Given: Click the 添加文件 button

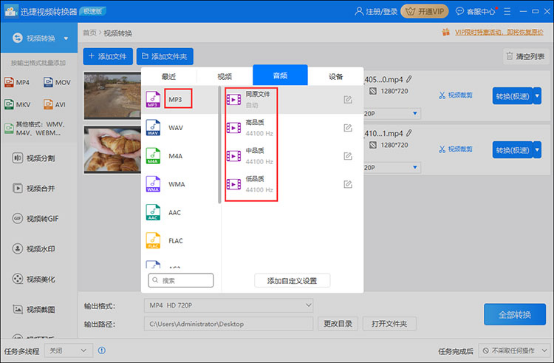Looking at the screenshot, I should [x=108, y=57].
